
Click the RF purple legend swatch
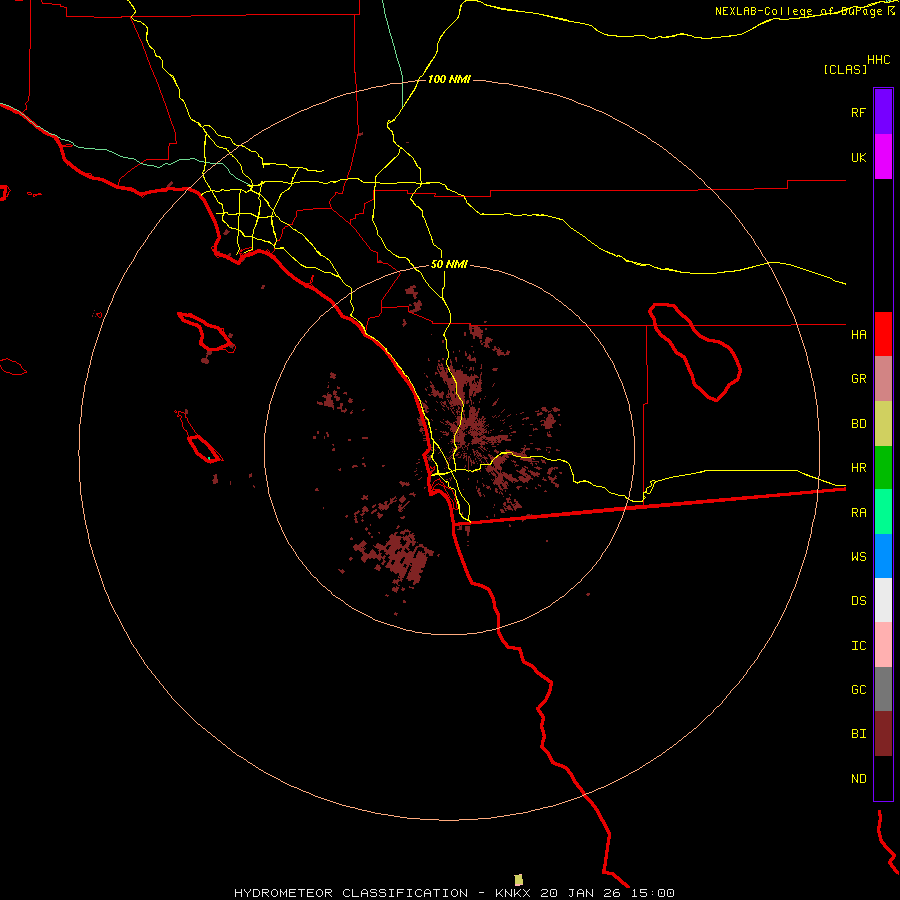[x=883, y=112]
